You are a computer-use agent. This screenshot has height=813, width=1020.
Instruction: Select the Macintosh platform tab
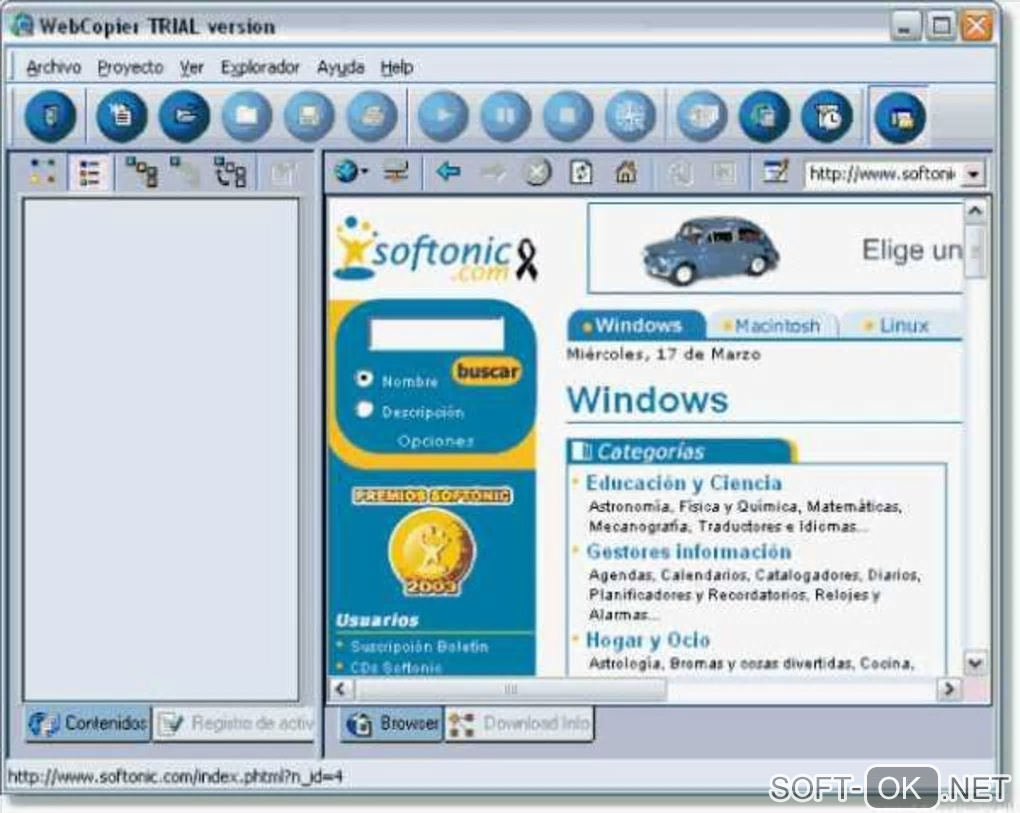coord(773,325)
